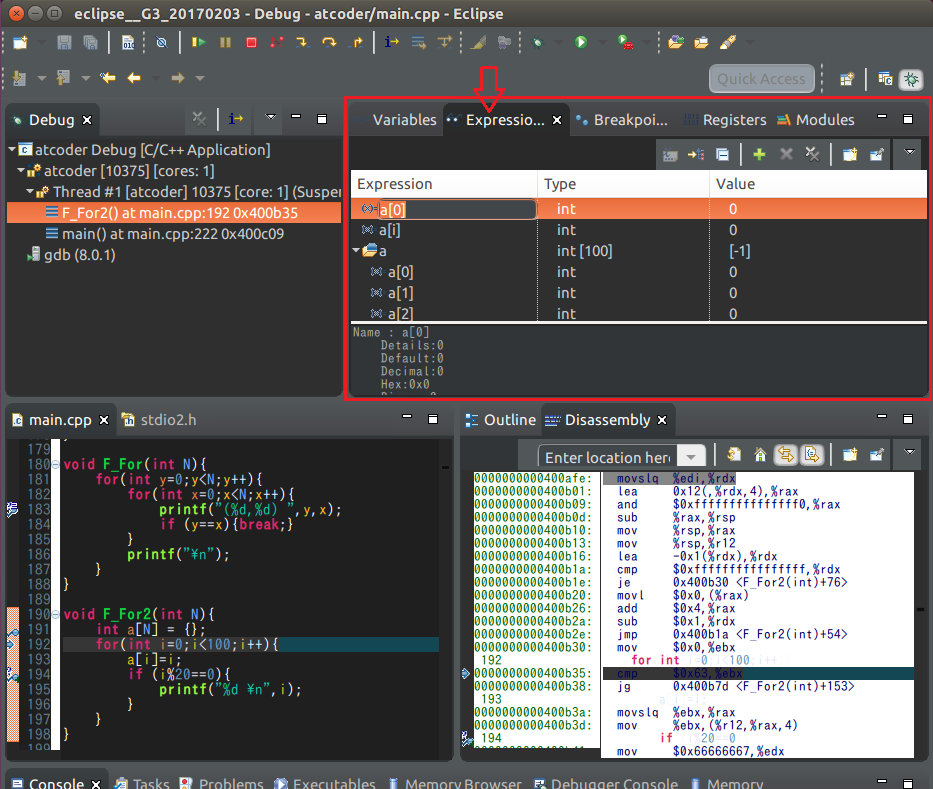The image size is (933, 789).
Task: Remove all expressions in the Expressions view
Action: tap(812, 154)
